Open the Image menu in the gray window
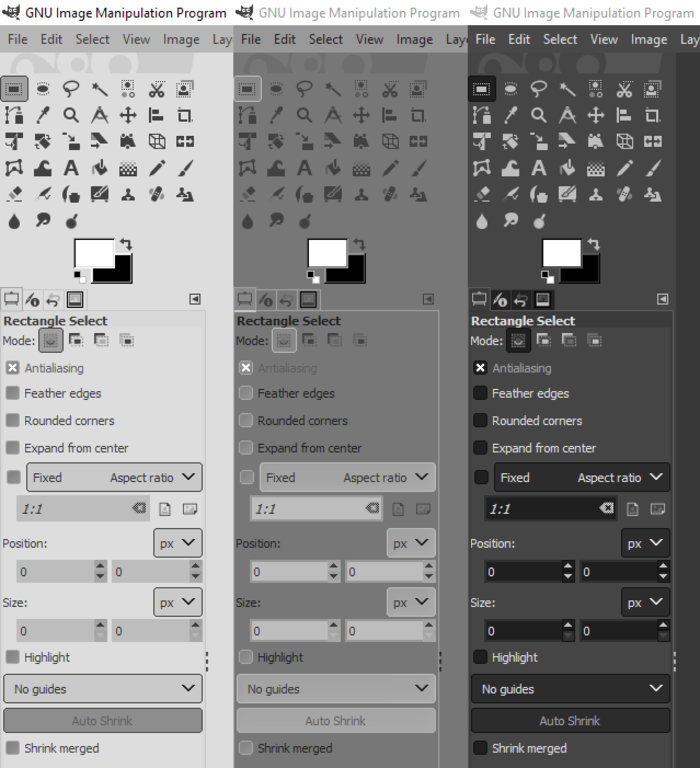This screenshot has height=768, width=700. (414, 40)
